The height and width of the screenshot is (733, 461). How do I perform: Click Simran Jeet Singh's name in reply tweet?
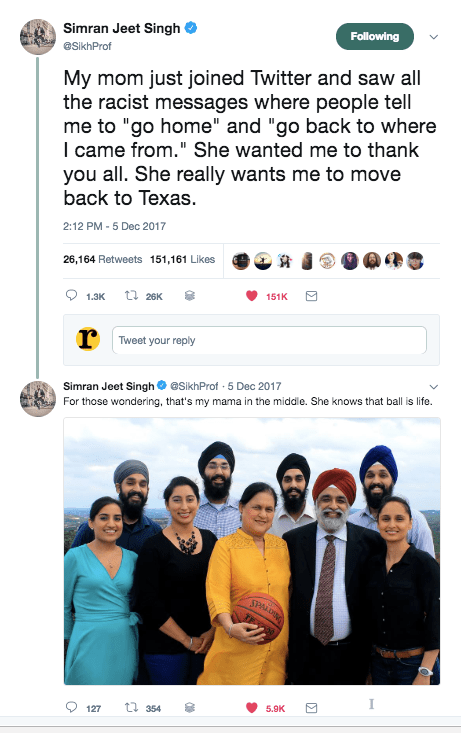[108, 386]
